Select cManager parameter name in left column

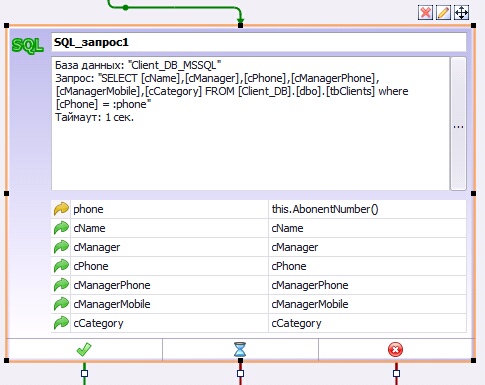coord(169,247)
